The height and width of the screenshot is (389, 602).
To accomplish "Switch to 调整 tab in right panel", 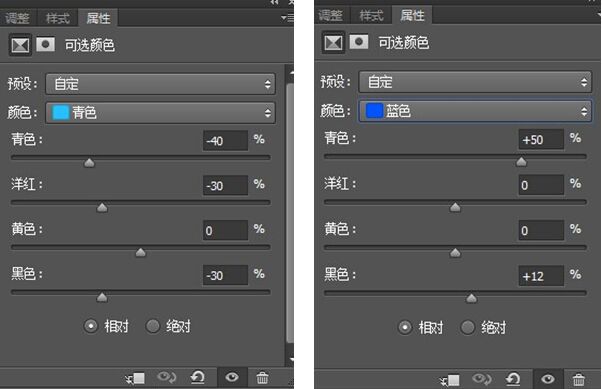I will coord(331,15).
